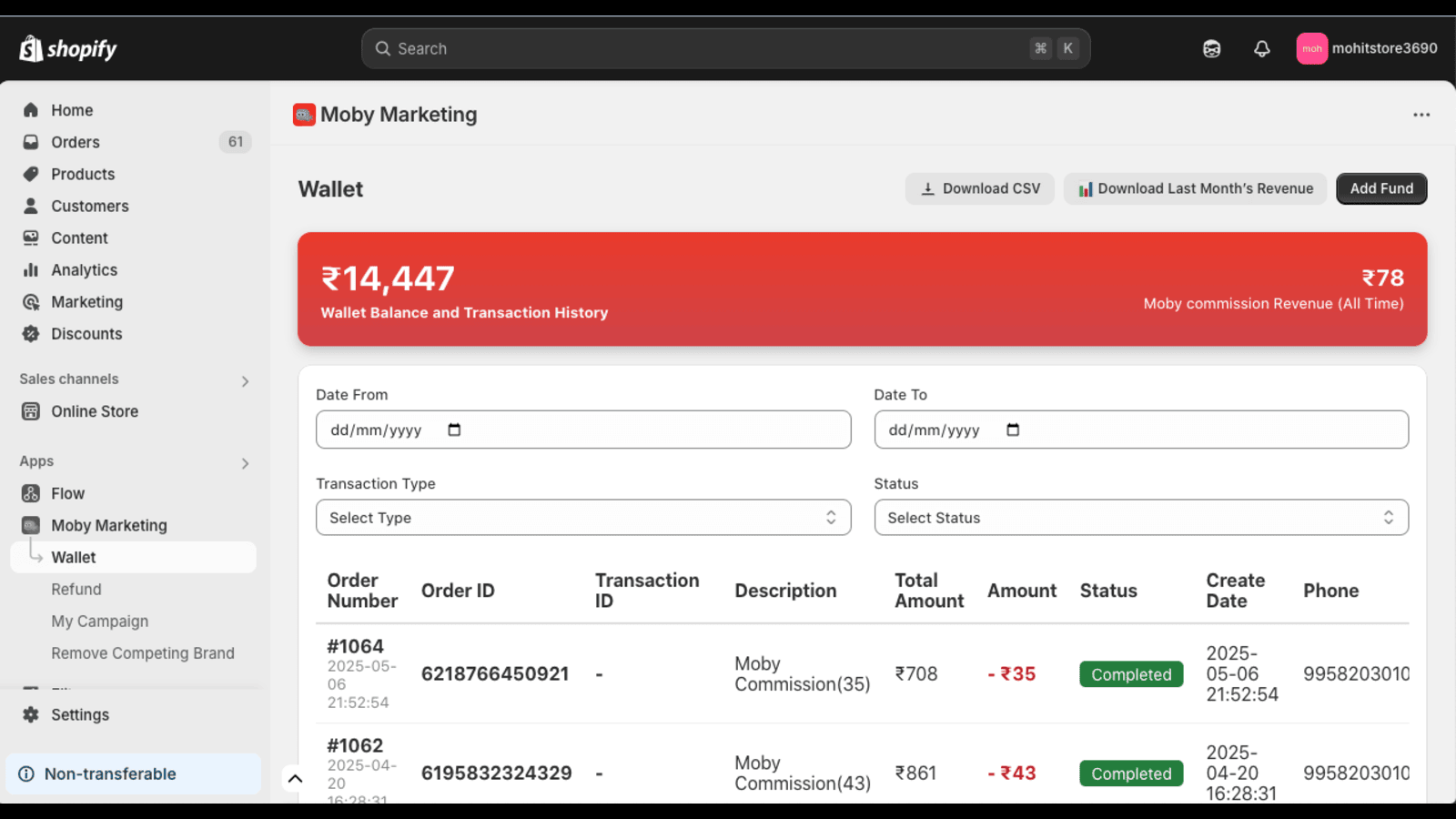Click the Moby Marketing app logo in header

pyautogui.click(x=304, y=115)
